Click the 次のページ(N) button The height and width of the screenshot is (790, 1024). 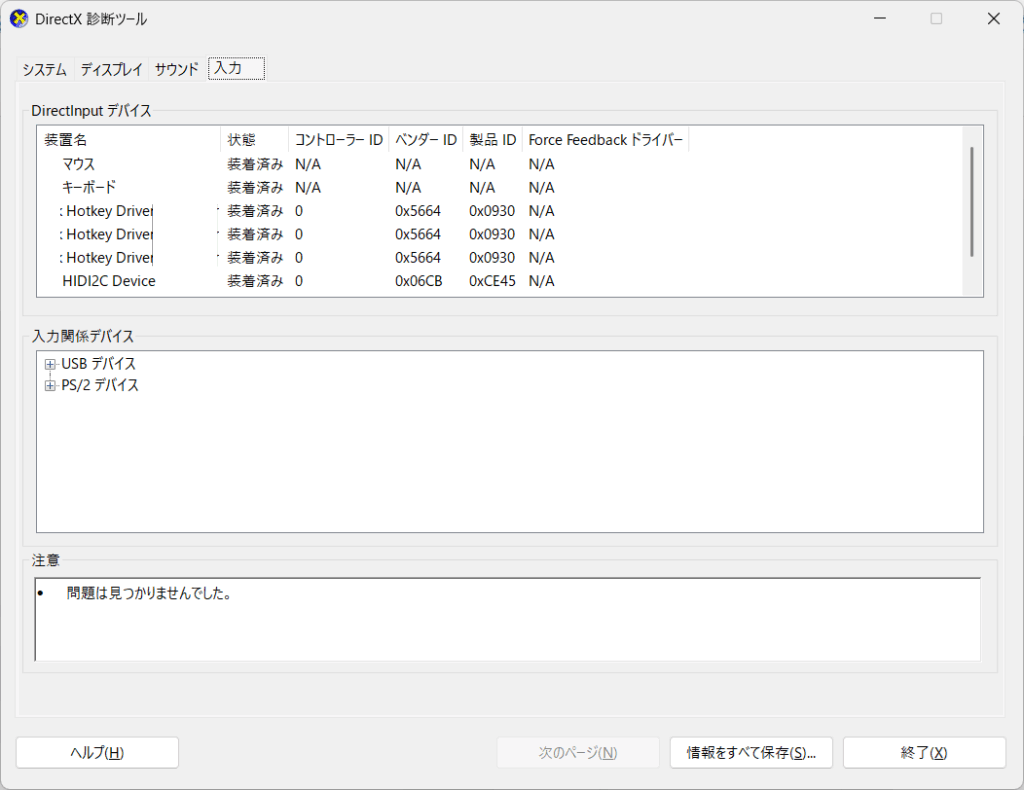[x=578, y=753]
